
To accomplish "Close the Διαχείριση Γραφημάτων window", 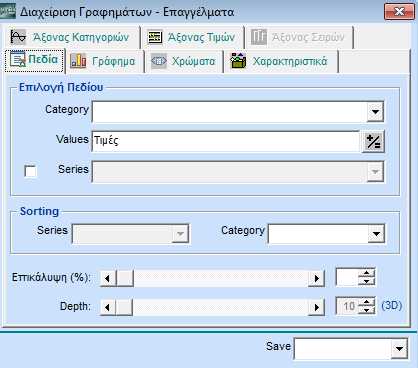I will point(399,12).
